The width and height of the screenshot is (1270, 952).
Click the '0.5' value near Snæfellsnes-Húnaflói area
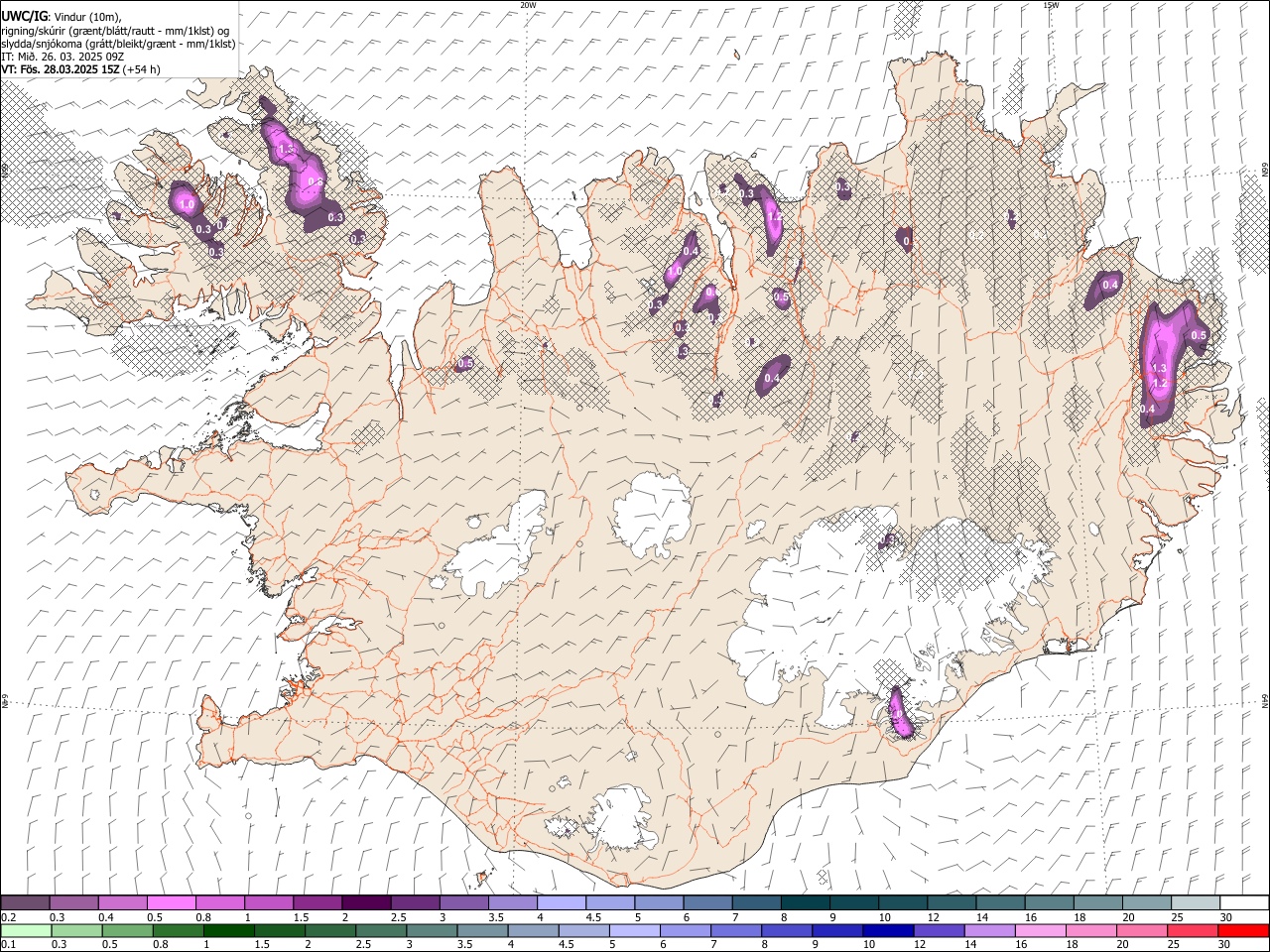pos(464,364)
